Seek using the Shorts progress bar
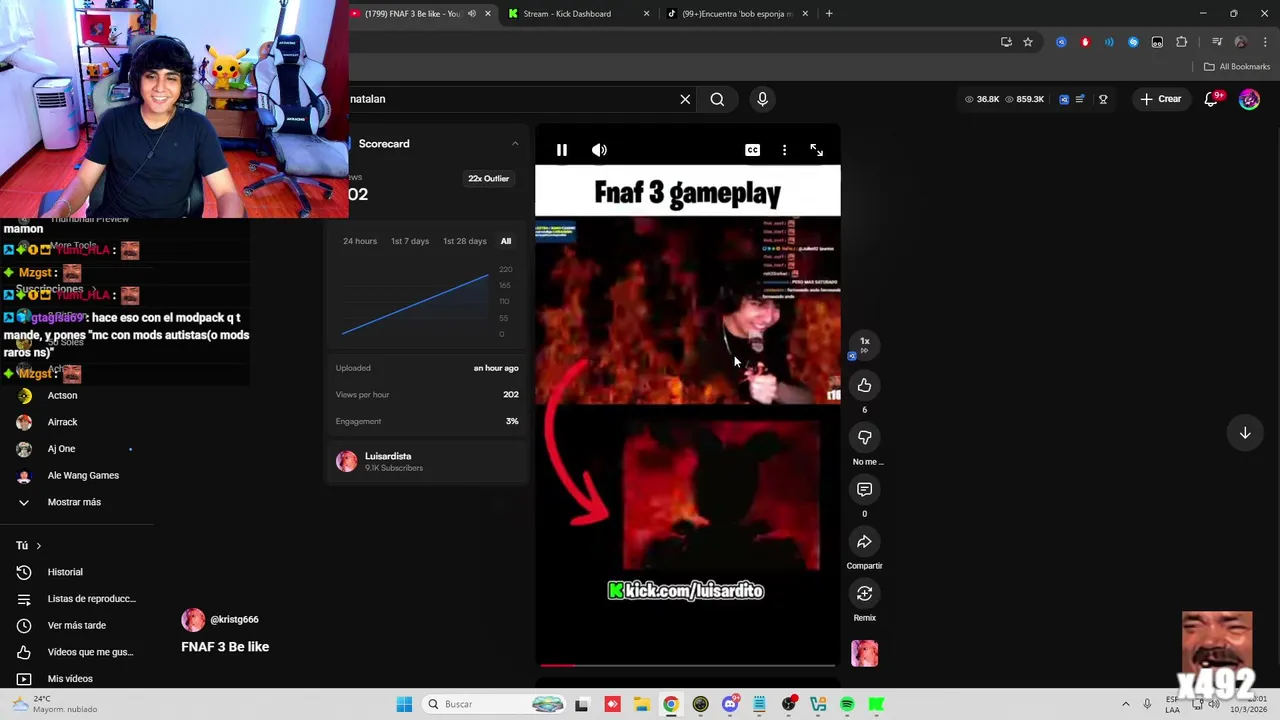This screenshot has width=1280, height=720. [688, 664]
